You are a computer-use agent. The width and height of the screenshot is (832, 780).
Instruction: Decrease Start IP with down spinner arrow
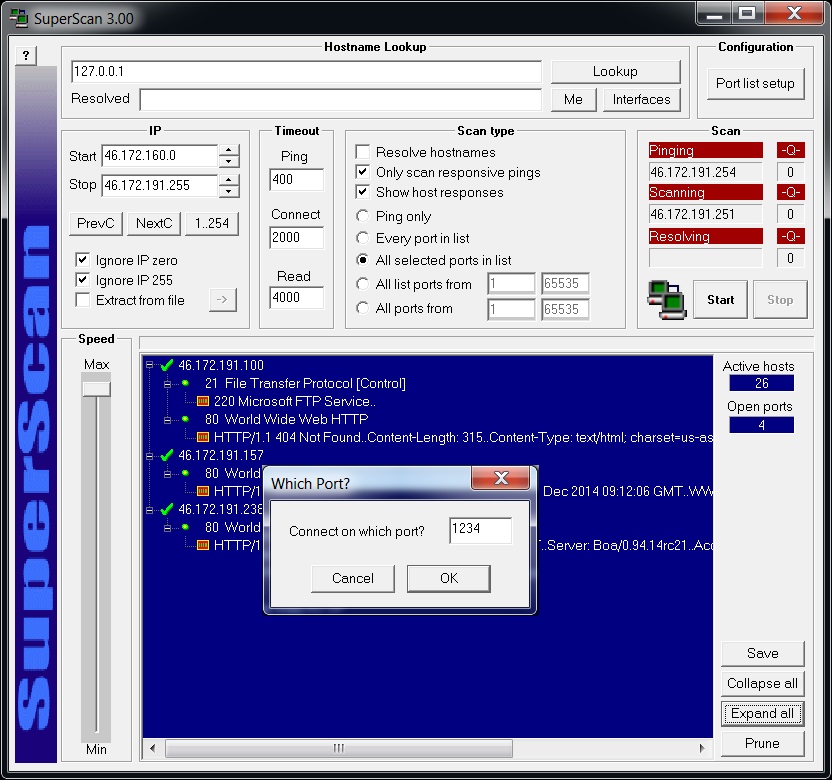pos(229,162)
